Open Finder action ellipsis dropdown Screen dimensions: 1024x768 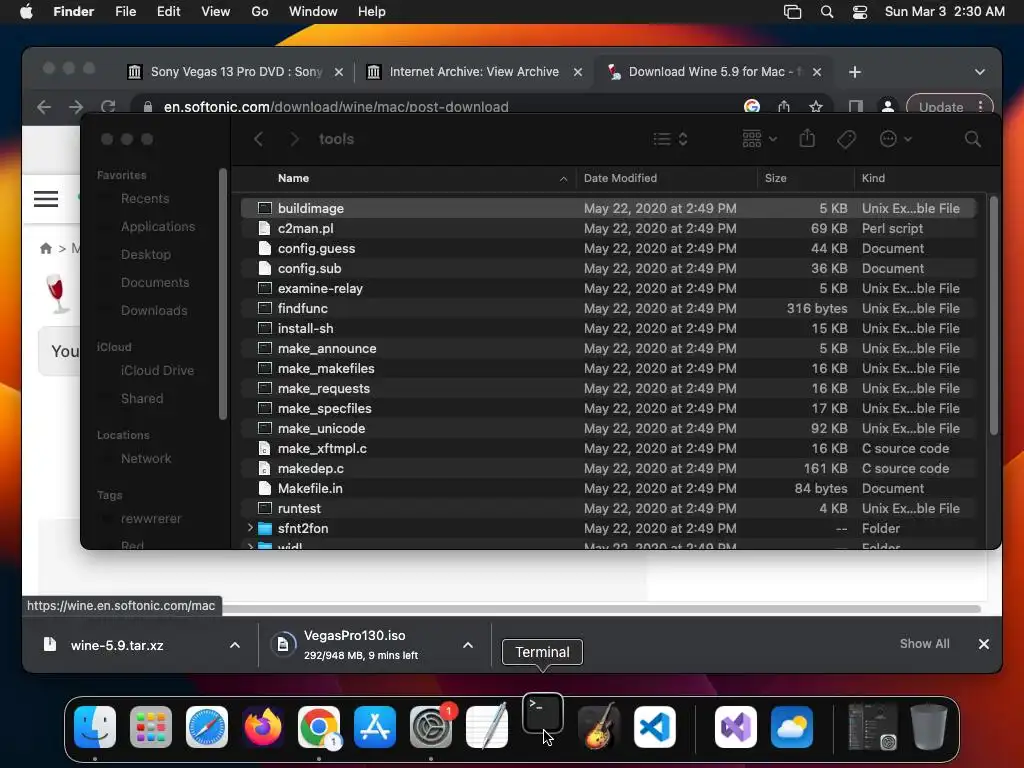click(895, 139)
